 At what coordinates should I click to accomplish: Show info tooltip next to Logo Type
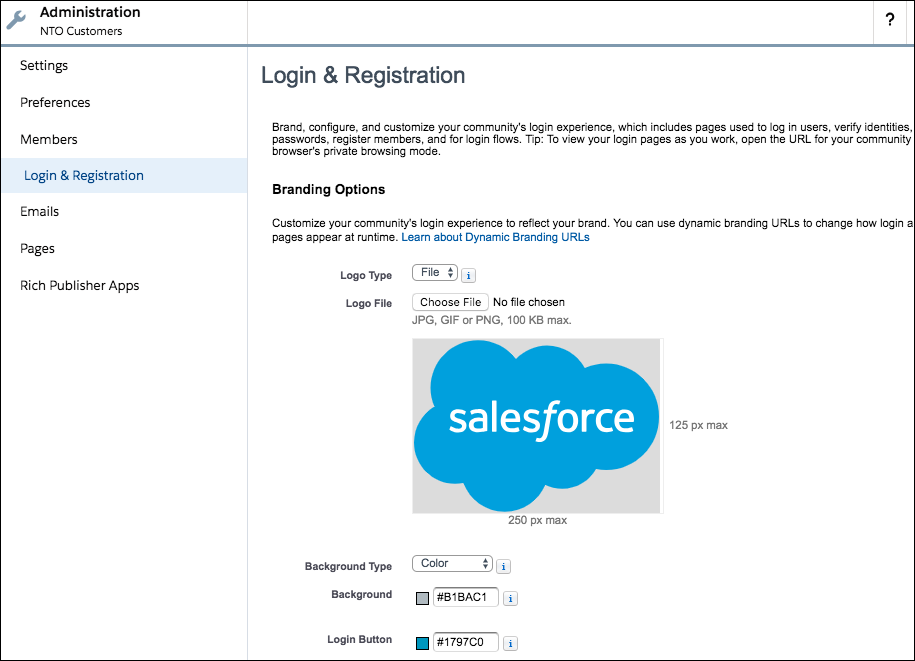[469, 275]
